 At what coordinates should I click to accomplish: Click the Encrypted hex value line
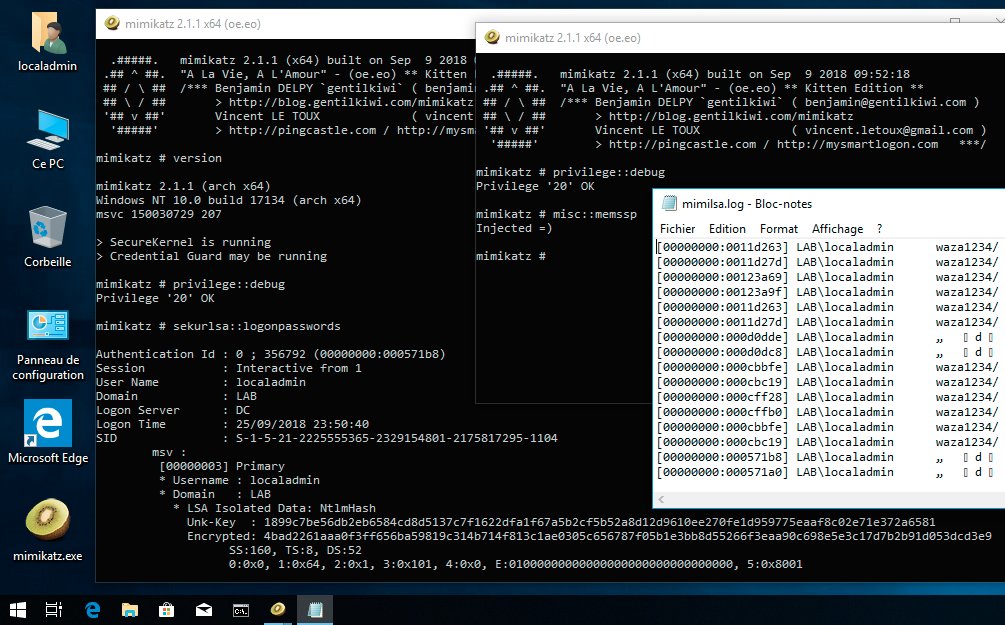tap(589, 537)
